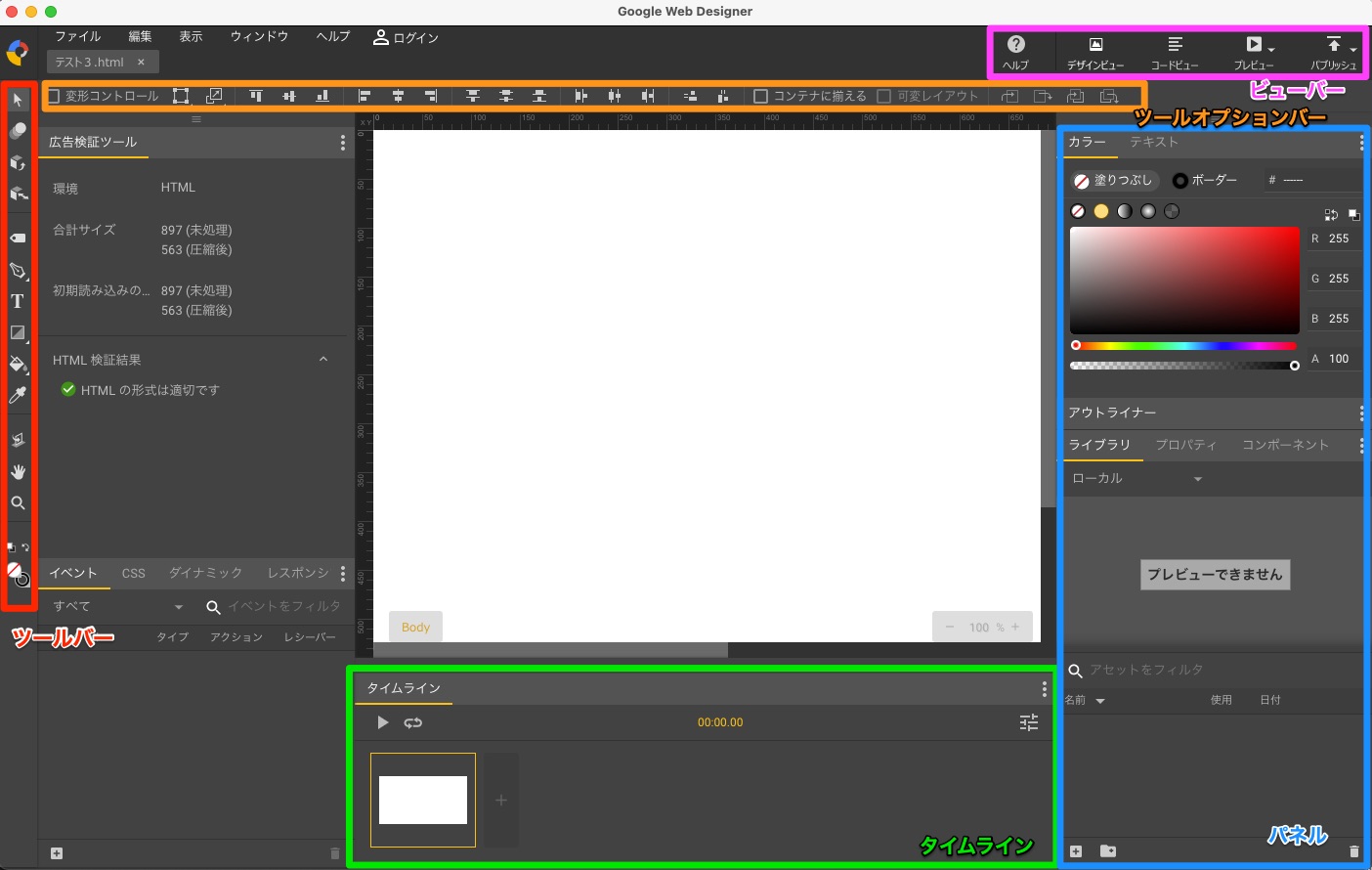Viewport: 1372px width, 870px height.
Task: Open the ローカル library dropdown
Action: [1136, 479]
